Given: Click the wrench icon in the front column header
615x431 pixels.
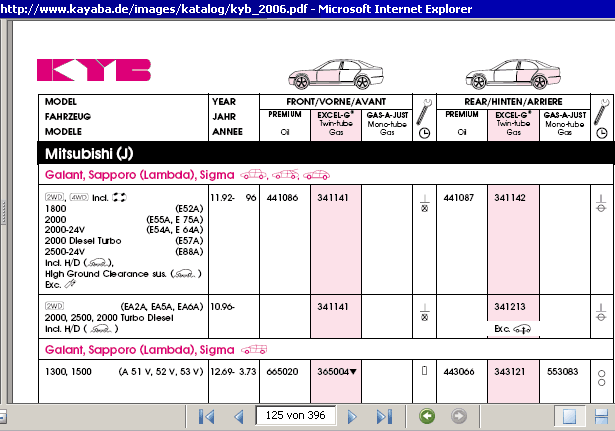Looking at the screenshot, I should pos(423,107).
